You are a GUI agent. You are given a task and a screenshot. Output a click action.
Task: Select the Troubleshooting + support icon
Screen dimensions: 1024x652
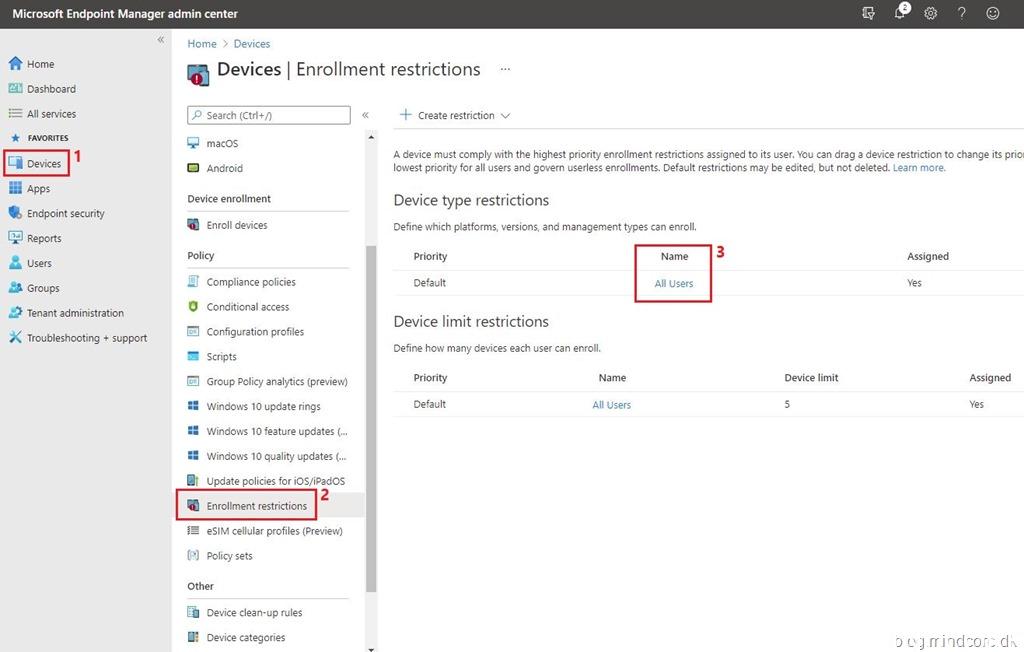tap(15, 338)
